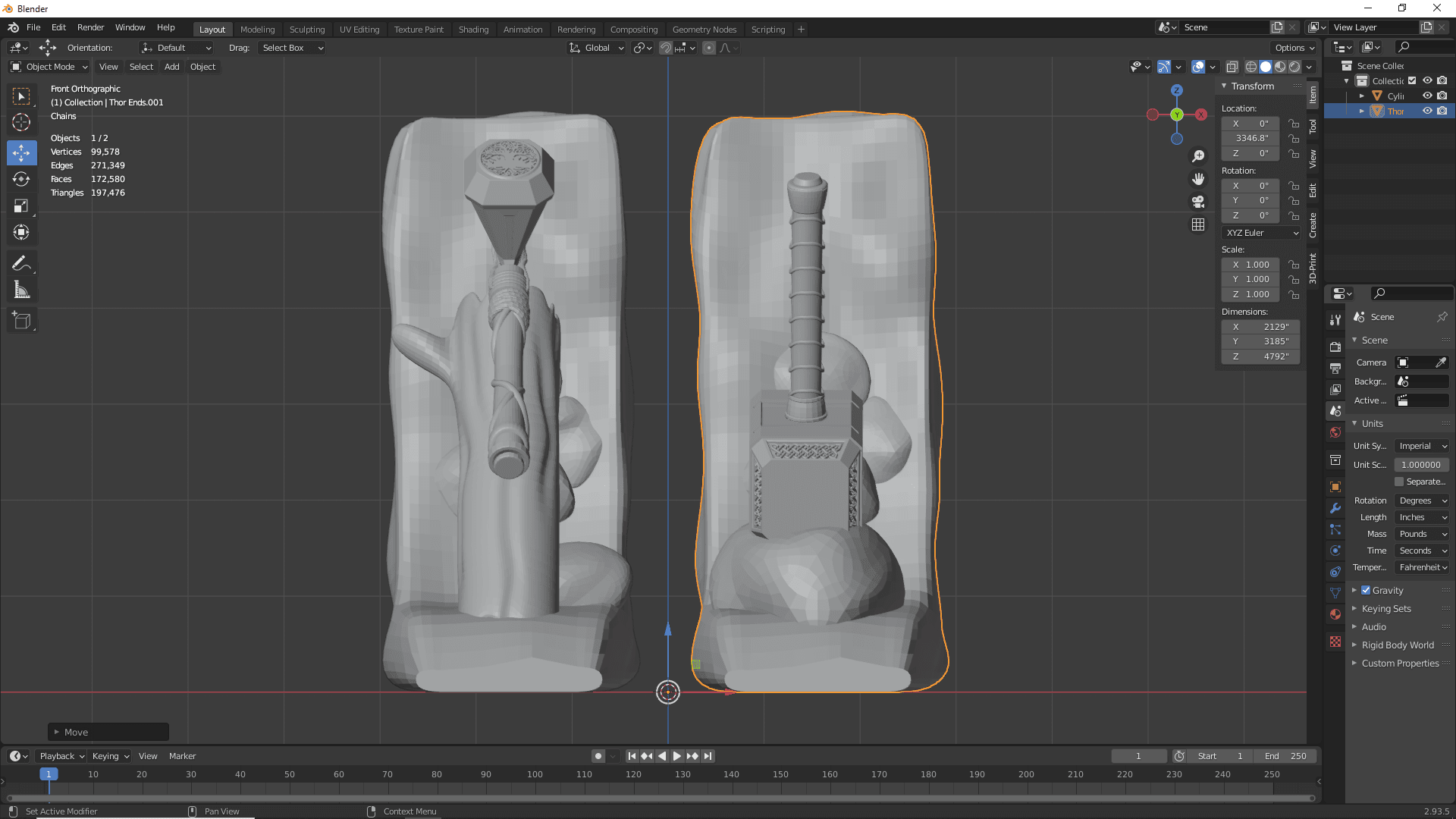The image size is (1456, 819).
Task: Click the Play animation button
Action: (x=676, y=756)
